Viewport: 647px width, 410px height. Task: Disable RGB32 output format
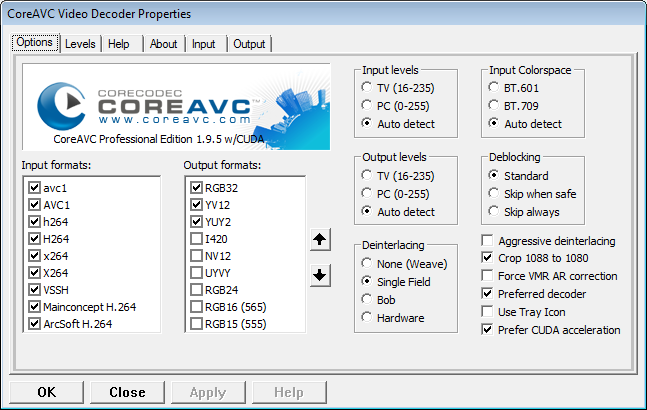pyautogui.click(x=196, y=188)
